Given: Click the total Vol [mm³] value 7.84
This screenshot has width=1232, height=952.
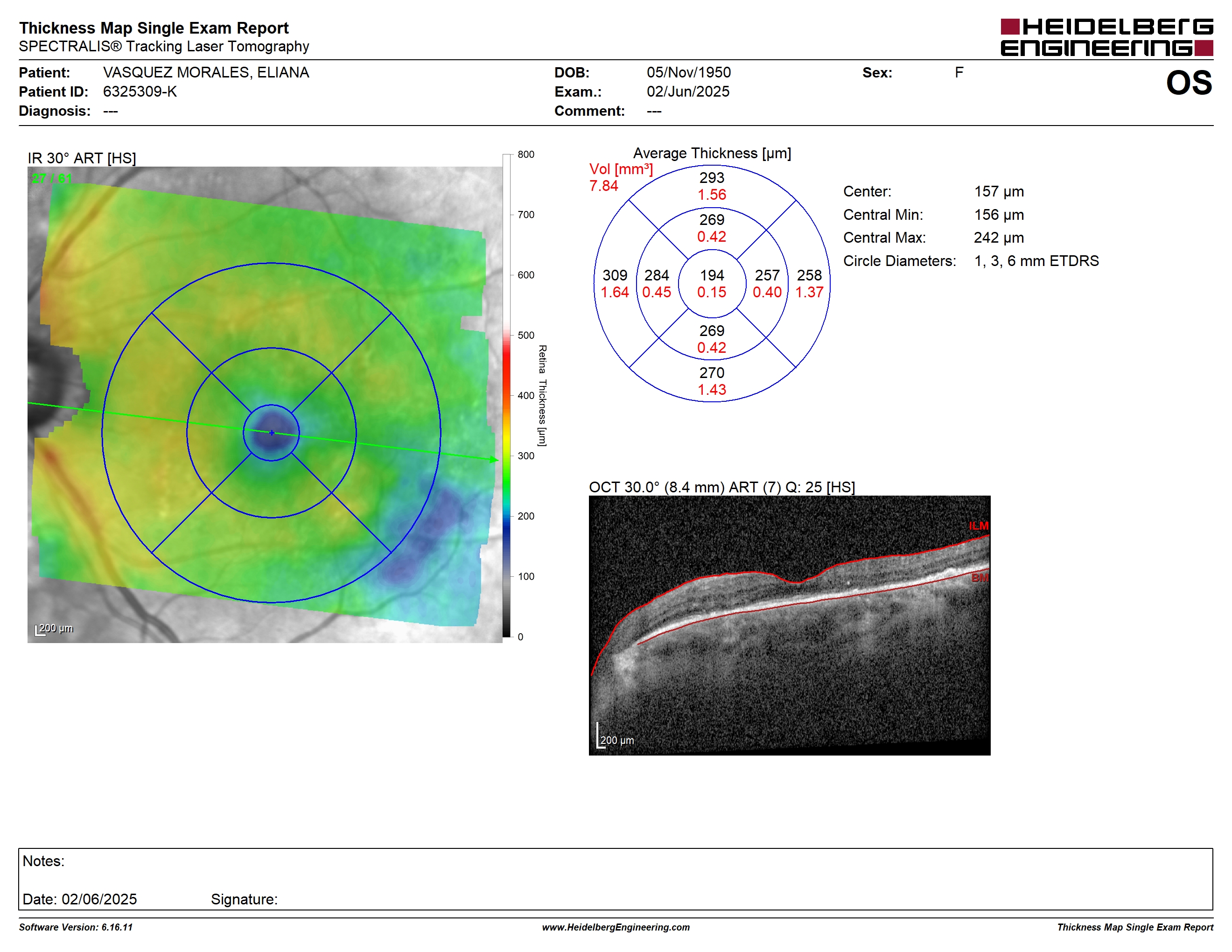Looking at the screenshot, I should [603, 186].
